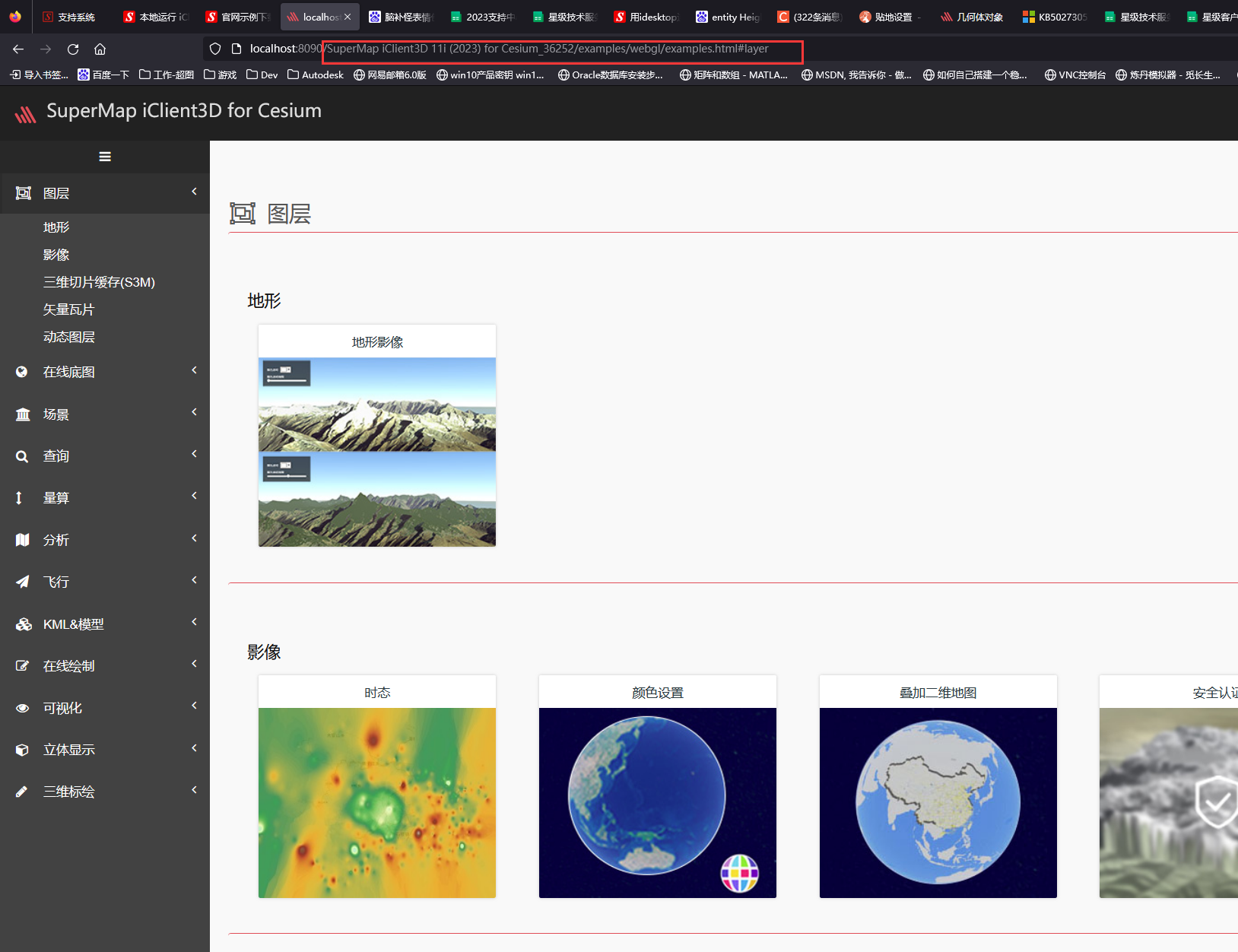
Task: Click the cubes icon beside KML&模型
Action: tap(24, 624)
